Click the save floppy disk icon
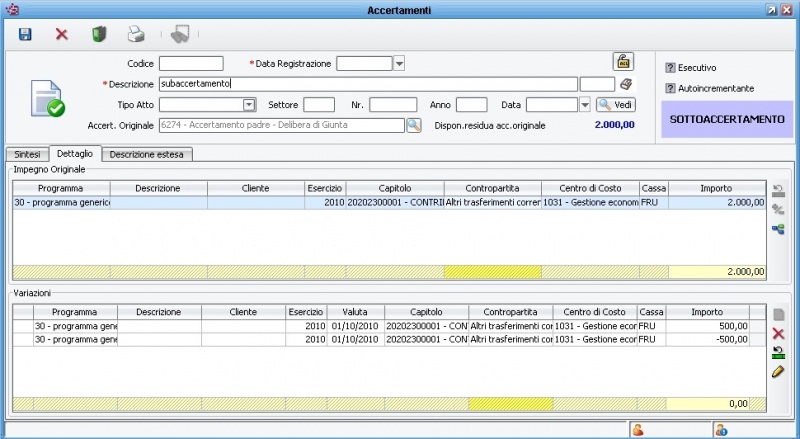This screenshot has height=439, width=800. pos(25,34)
